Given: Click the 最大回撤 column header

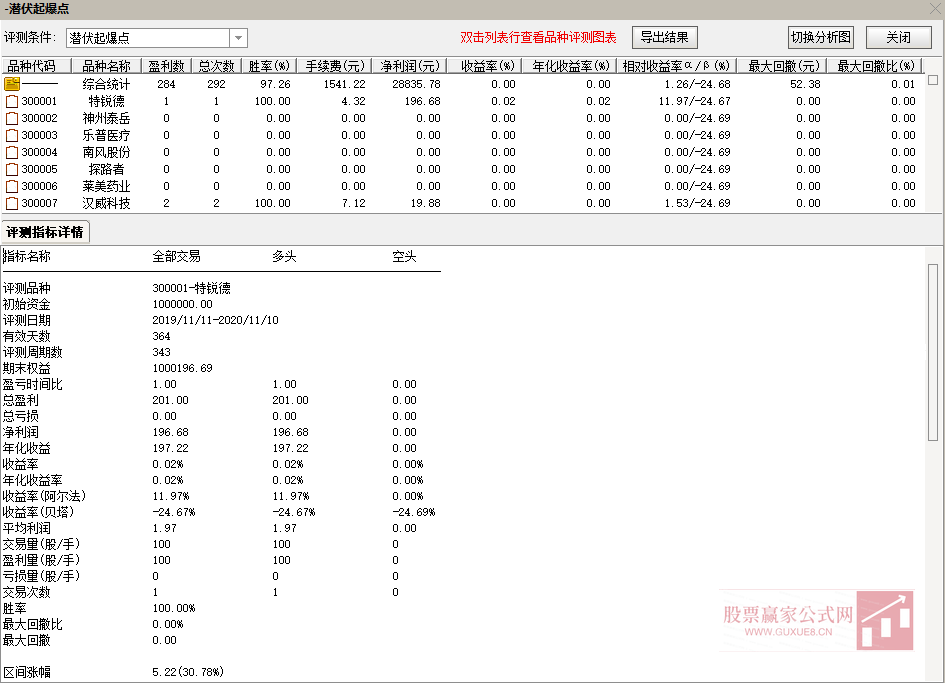Looking at the screenshot, I should point(784,66).
